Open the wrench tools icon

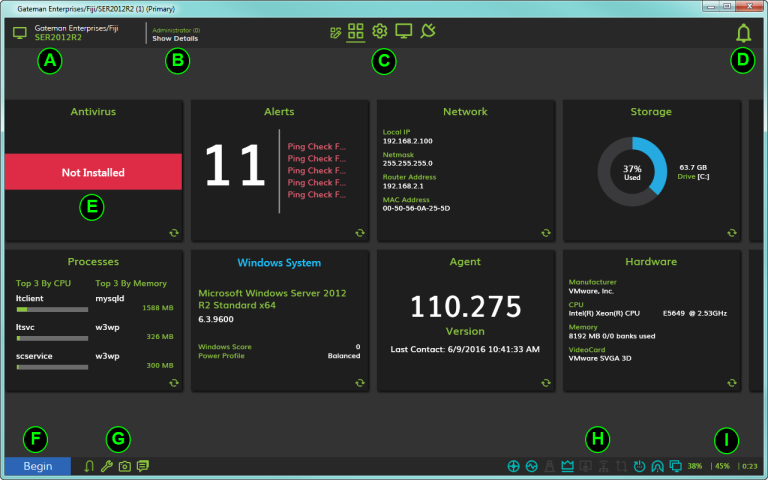(107, 466)
